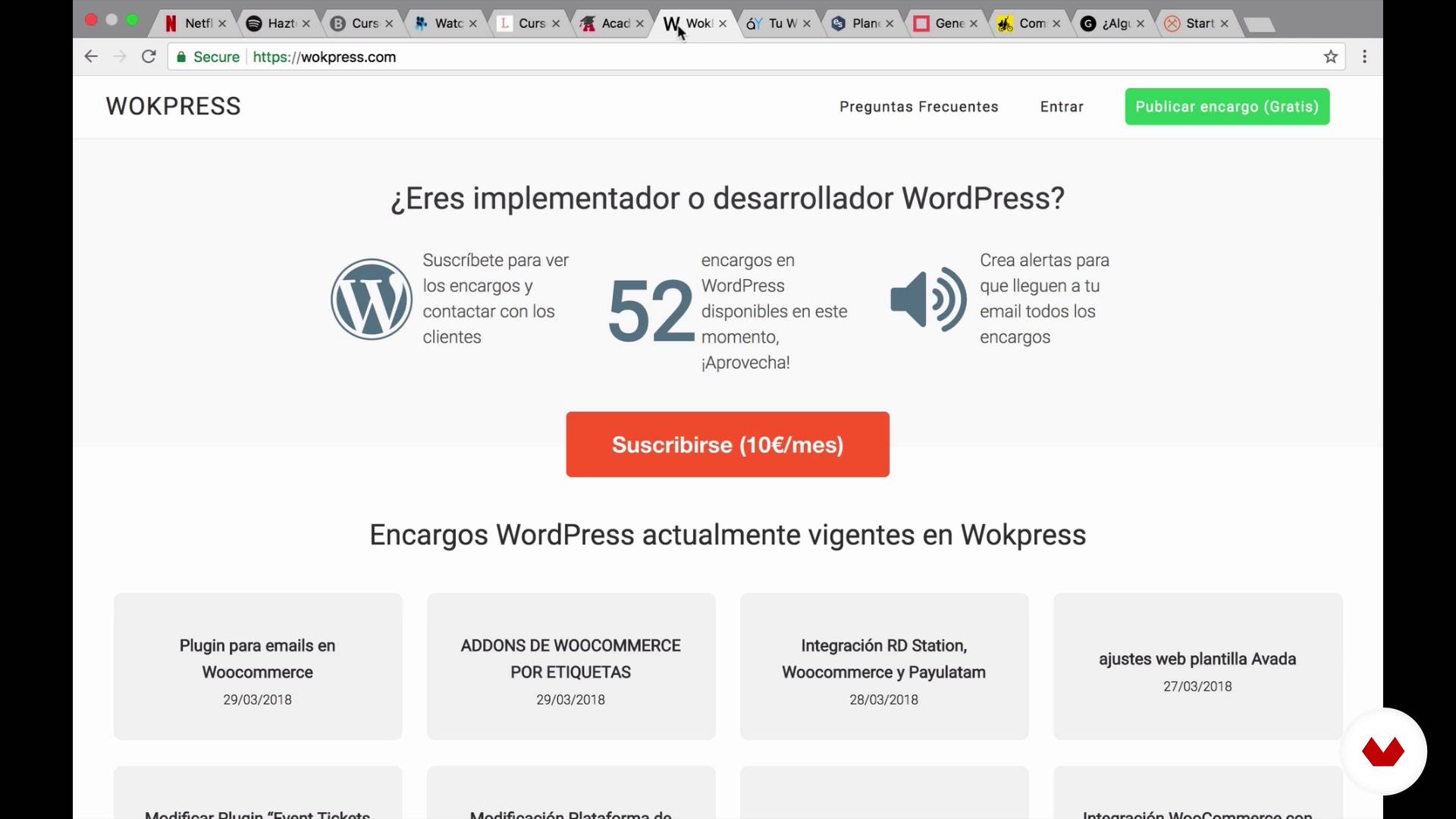Close the Start tab
The image size is (1456, 819).
coord(1224,24)
